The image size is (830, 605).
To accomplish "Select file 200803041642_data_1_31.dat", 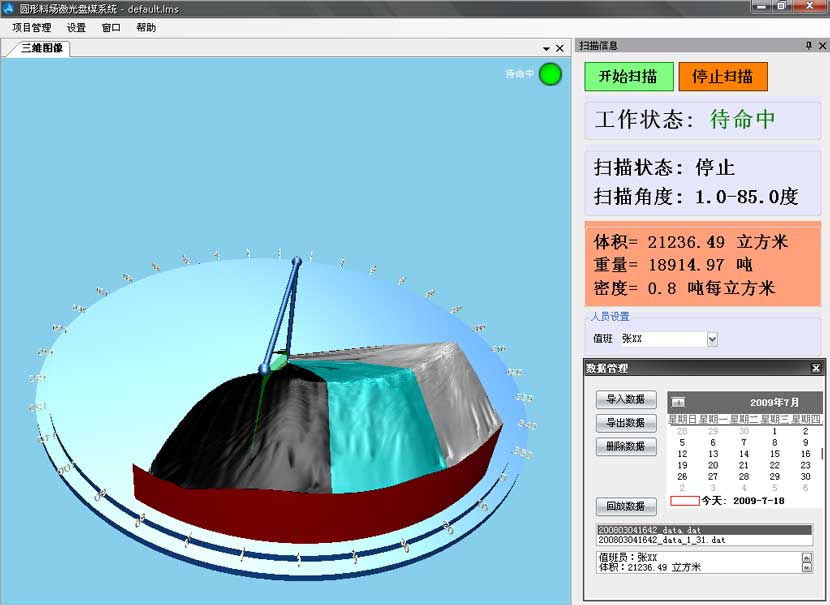I will tap(662, 540).
